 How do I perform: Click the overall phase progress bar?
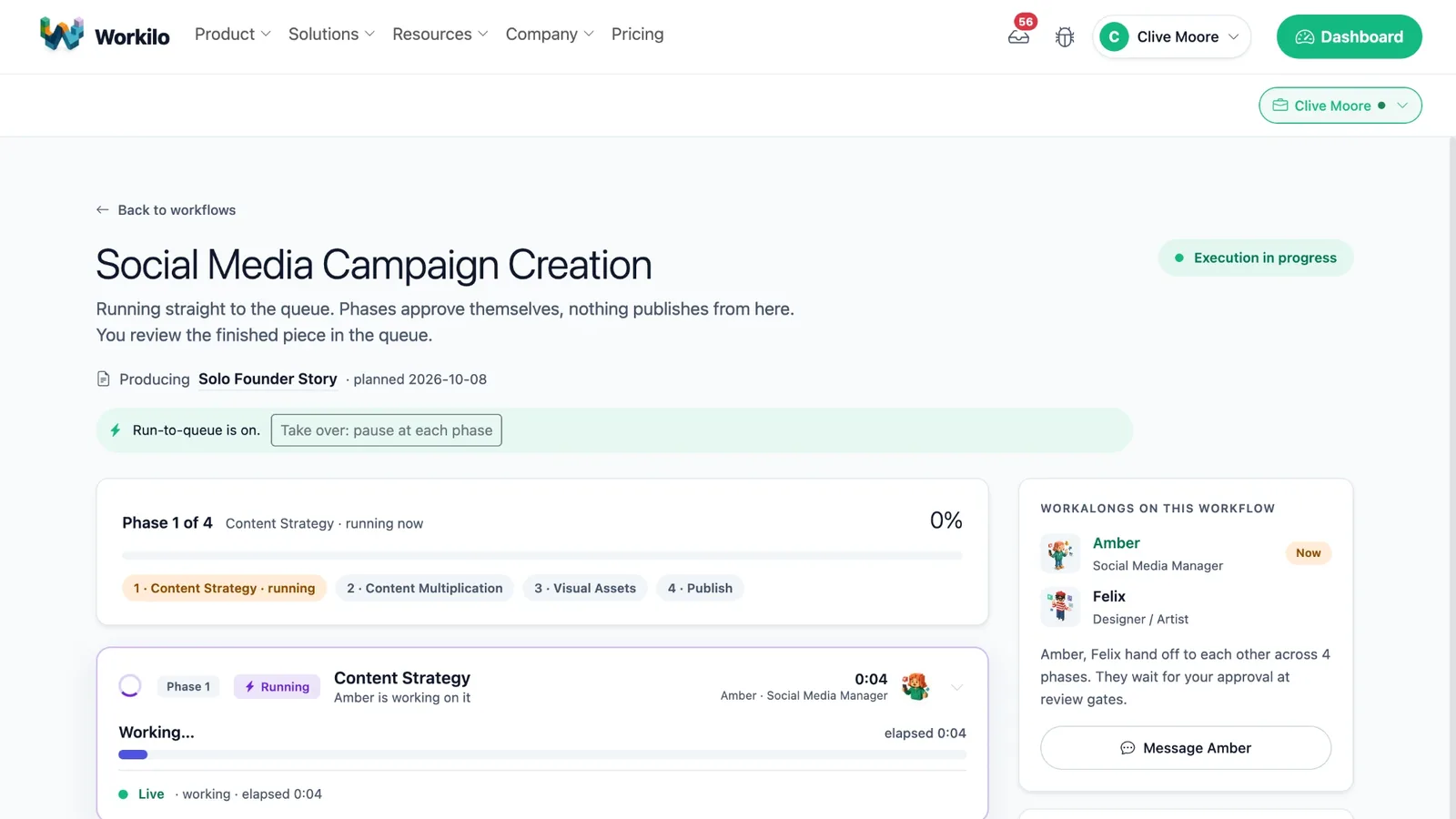click(541, 555)
